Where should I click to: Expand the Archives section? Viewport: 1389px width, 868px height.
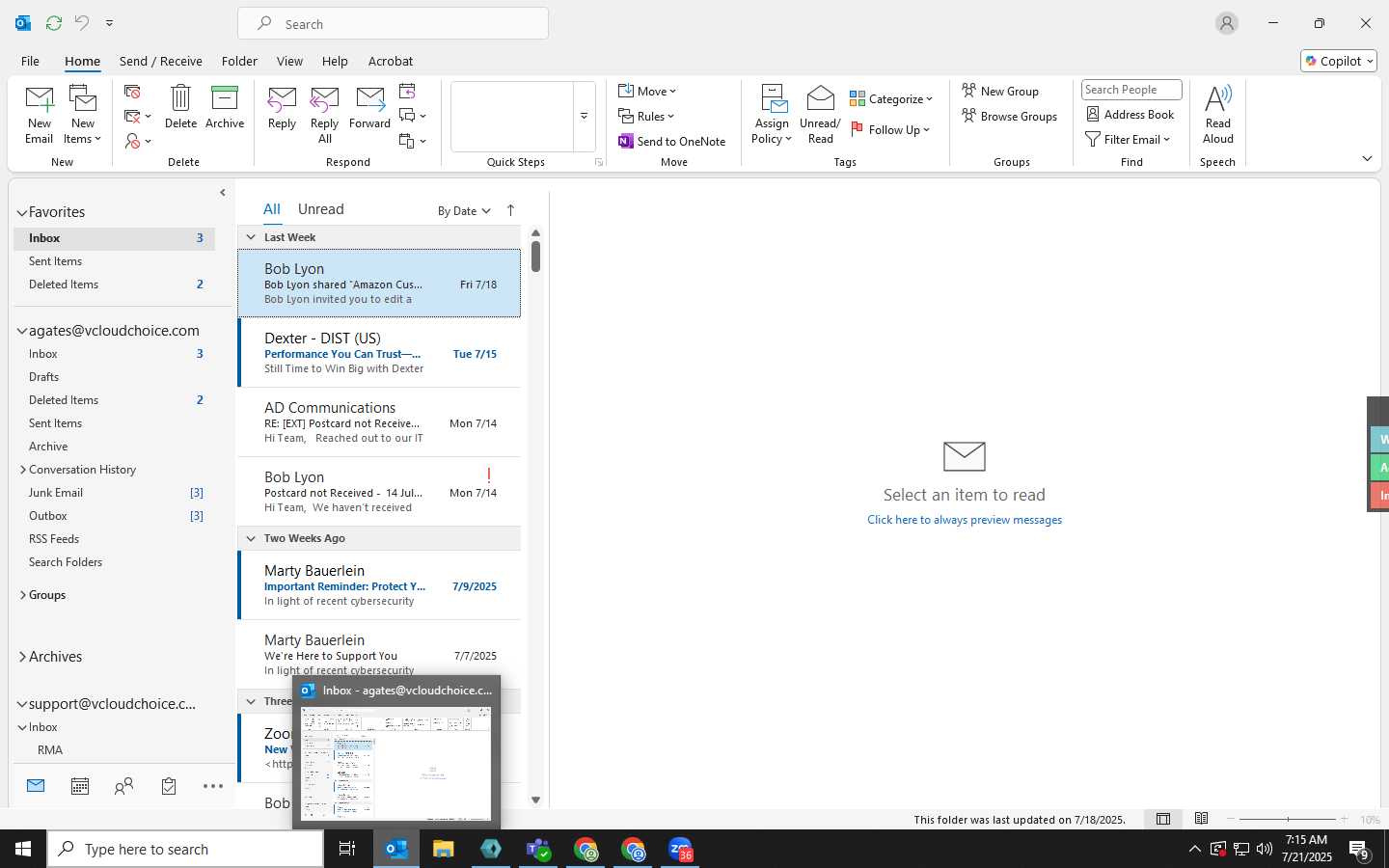(22, 657)
